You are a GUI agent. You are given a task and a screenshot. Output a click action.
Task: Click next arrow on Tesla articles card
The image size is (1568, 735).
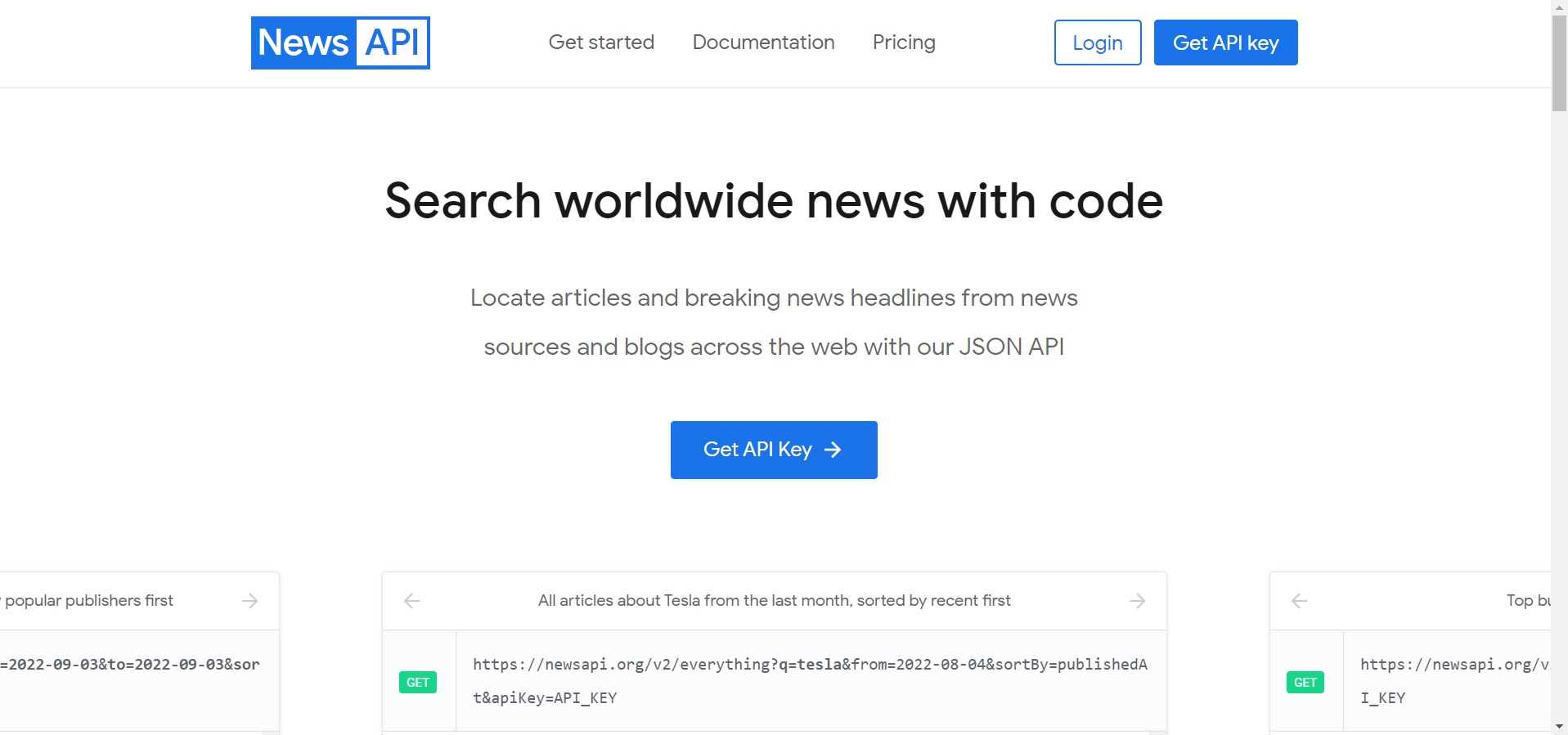(x=1137, y=601)
